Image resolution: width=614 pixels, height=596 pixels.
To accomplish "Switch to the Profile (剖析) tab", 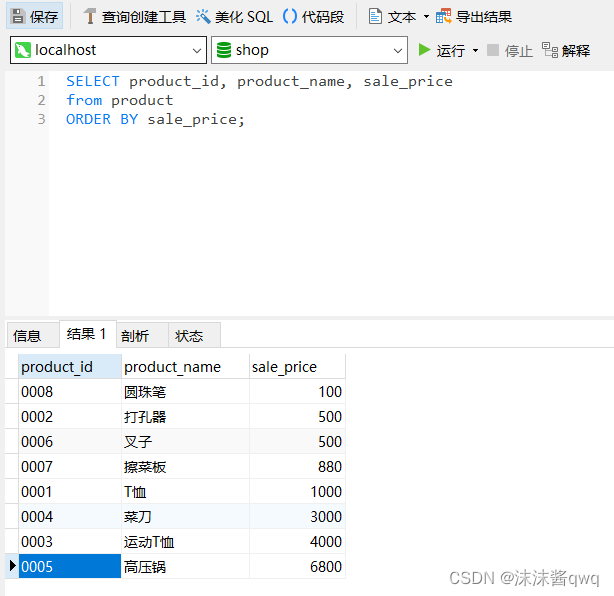I will [142, 336].
